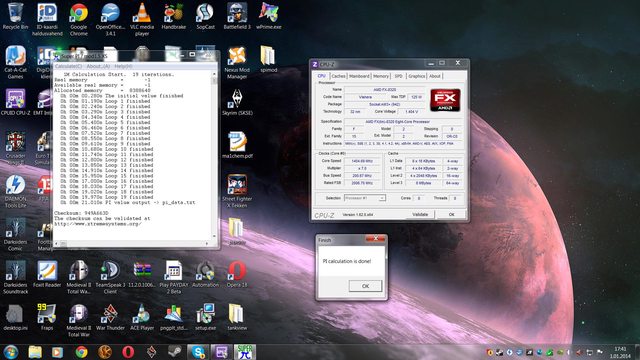Select the wPrime.exe desktop icon
The height and width of the screenshot is (360, 640).
(x=269, y=16)
